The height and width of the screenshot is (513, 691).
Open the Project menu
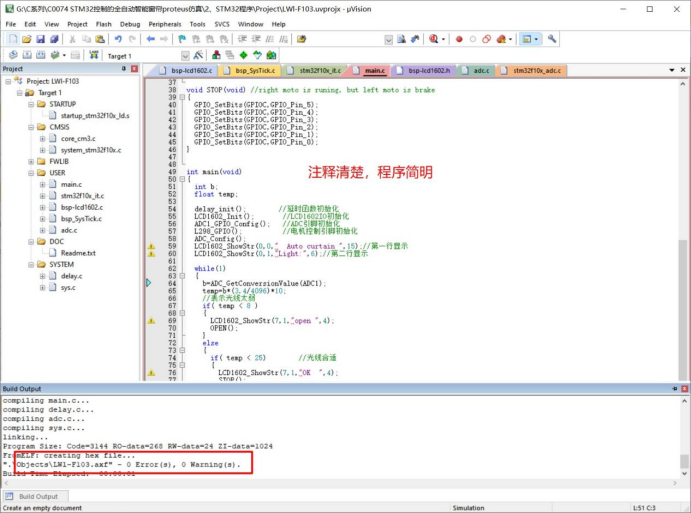coord(77,24)
